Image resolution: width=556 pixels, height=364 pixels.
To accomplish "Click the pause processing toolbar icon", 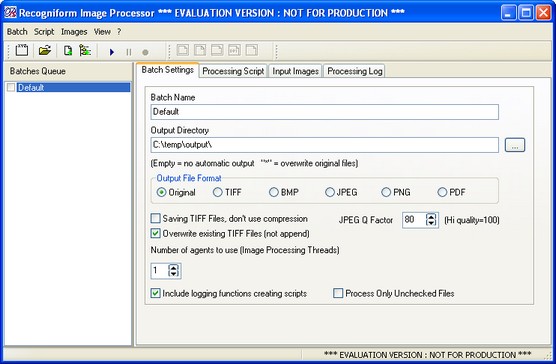I will pos(129,52).
